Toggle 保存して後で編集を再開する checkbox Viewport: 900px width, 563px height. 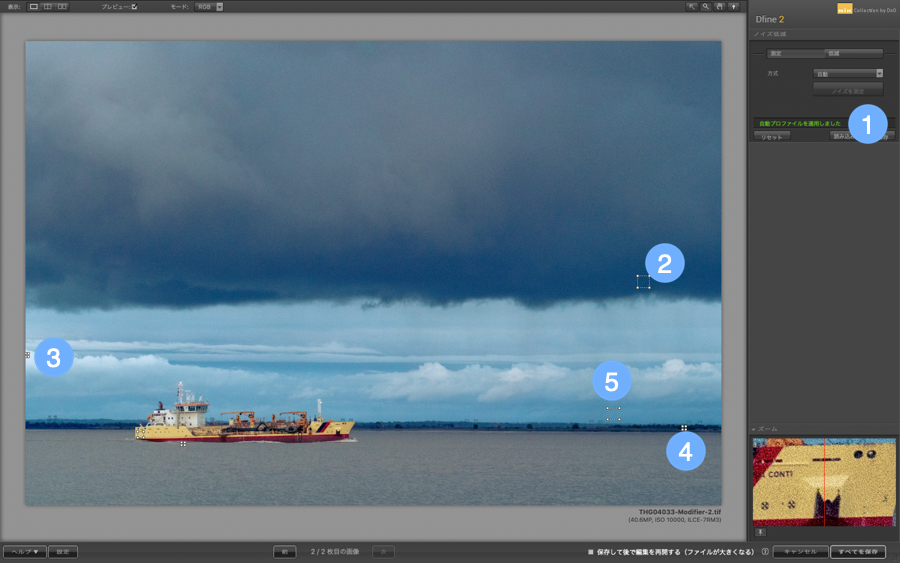pyautogui.click(x=591, y=552)
